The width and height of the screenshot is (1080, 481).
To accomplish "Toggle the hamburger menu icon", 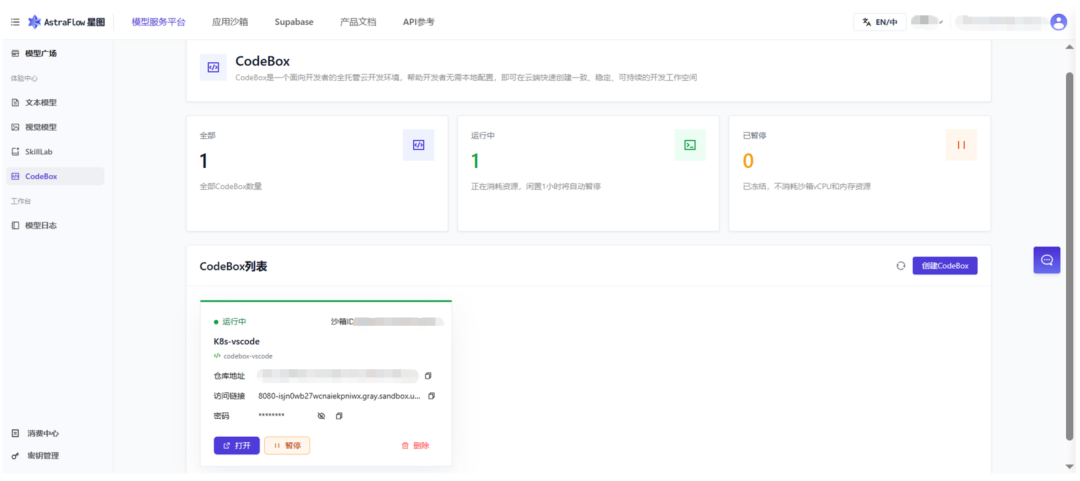I will [x=15, y=22].
